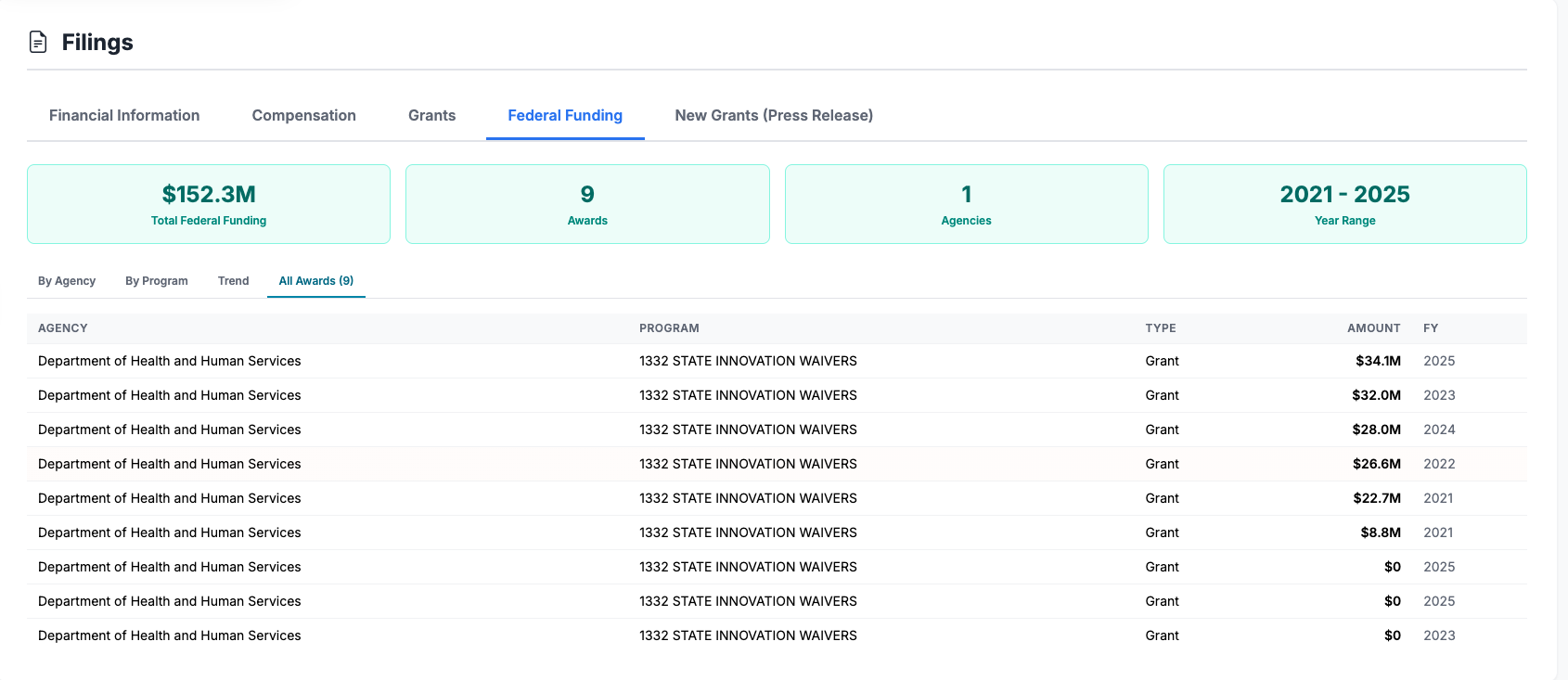Image resolution: width=1568 pixels, height=680 pixels.
Task: Click the AGENCY column header
Action: tap(63, 328)
